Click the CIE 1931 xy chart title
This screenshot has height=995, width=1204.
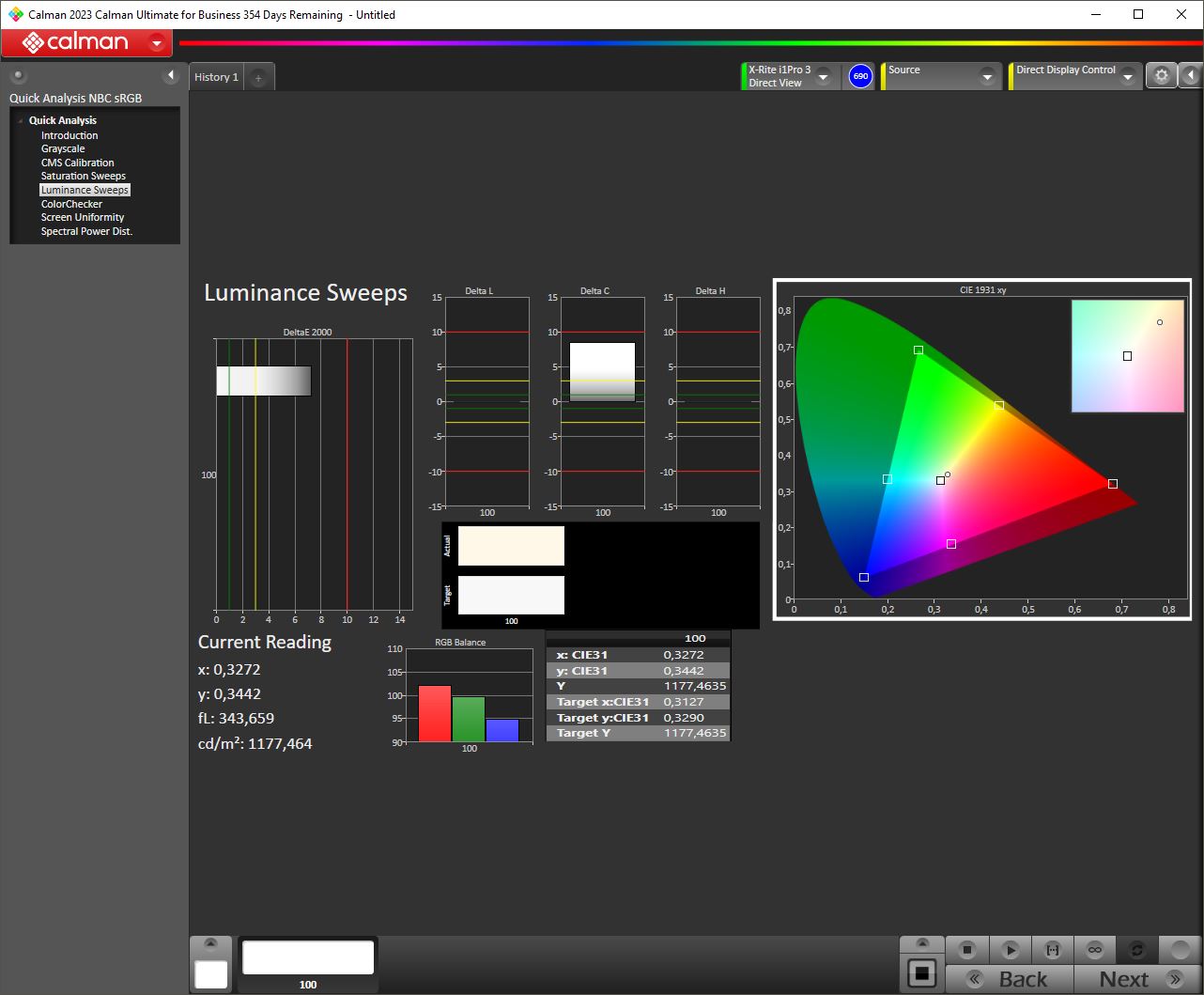983,290
